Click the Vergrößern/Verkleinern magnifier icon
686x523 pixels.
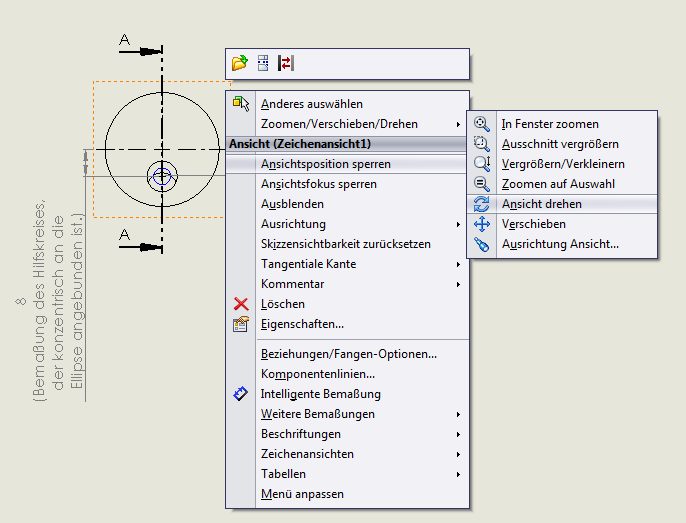click(x=482, y=164)
